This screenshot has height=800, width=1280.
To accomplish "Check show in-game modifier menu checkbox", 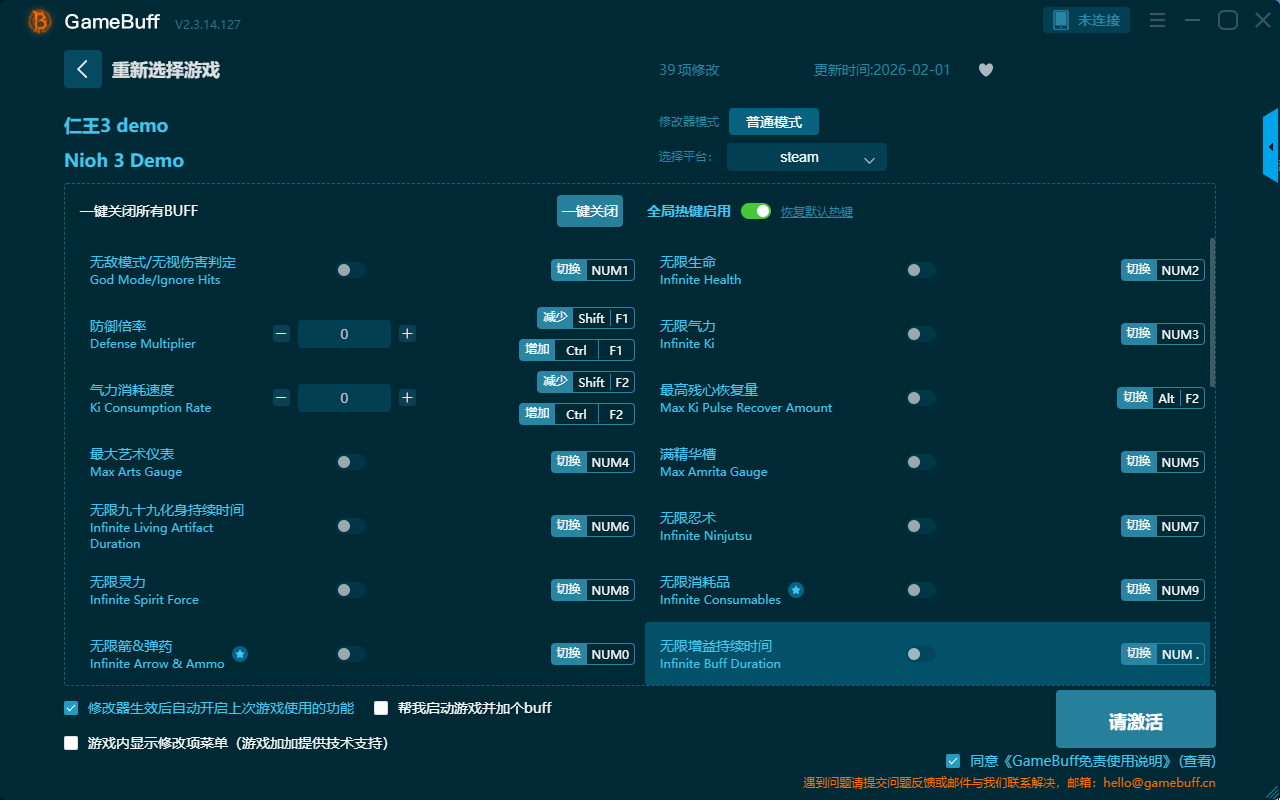I will coord(71,743).
